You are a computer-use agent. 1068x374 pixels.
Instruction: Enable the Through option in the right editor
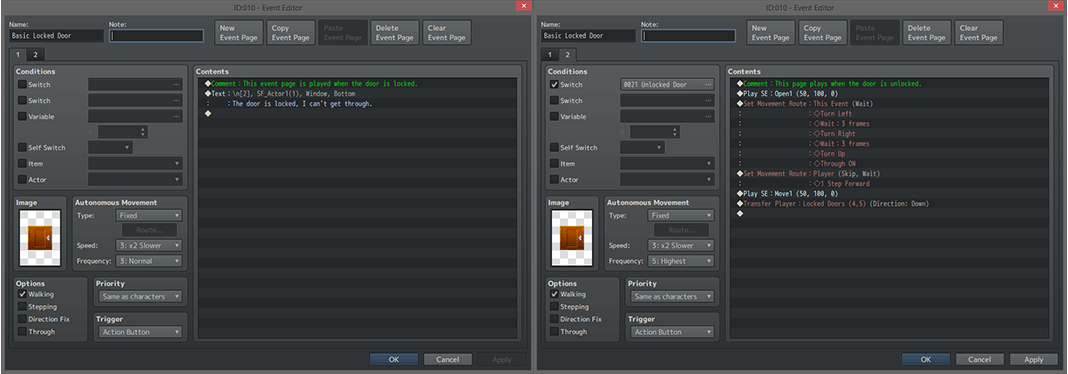[x=554, y=332]
